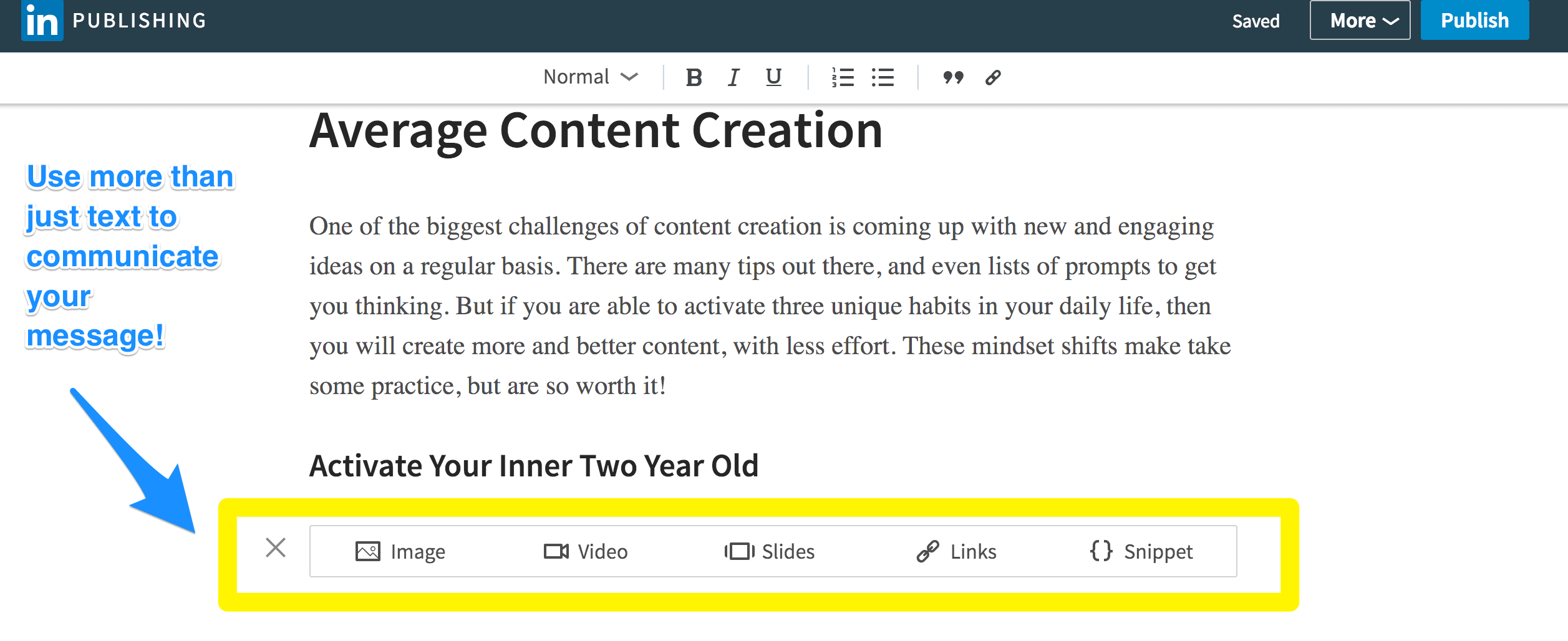This screenshot has width=1568, height=641.
Task: Click the Activate Your Inner Two Year Old heading
Action: pos(534,466)
